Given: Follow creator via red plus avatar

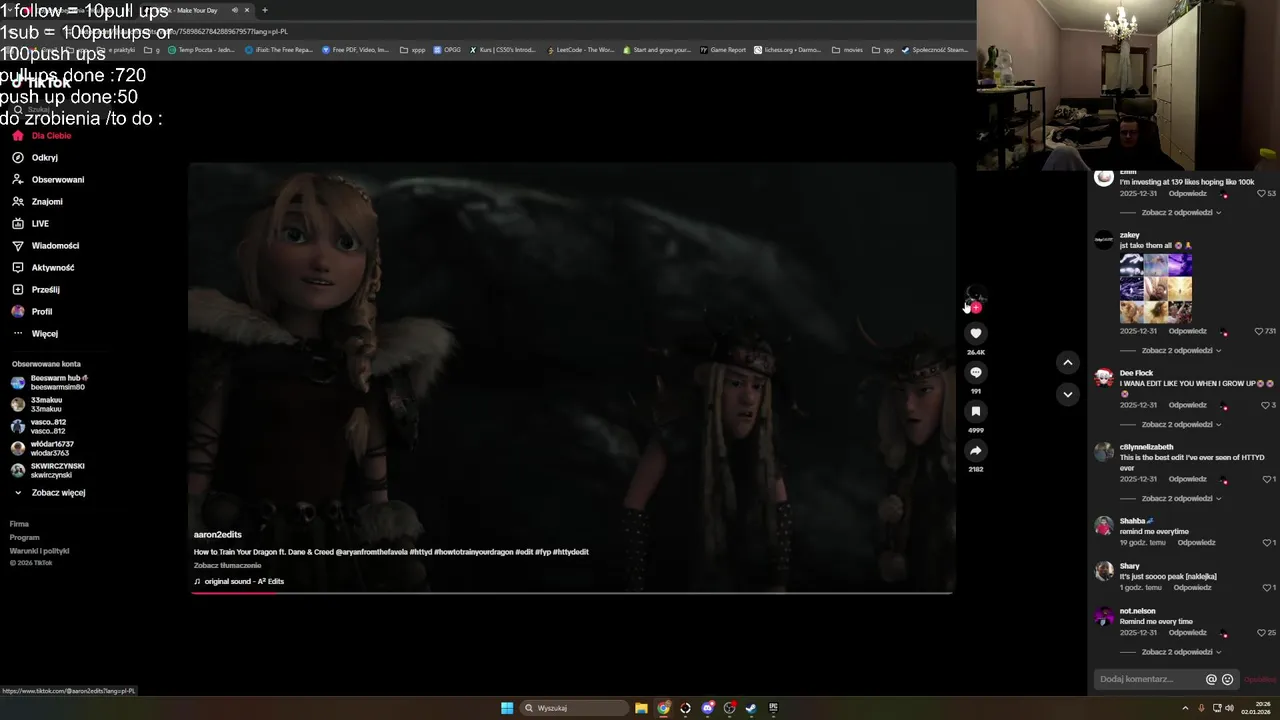Looking at the screenshot, I should (x=976, y=308).
